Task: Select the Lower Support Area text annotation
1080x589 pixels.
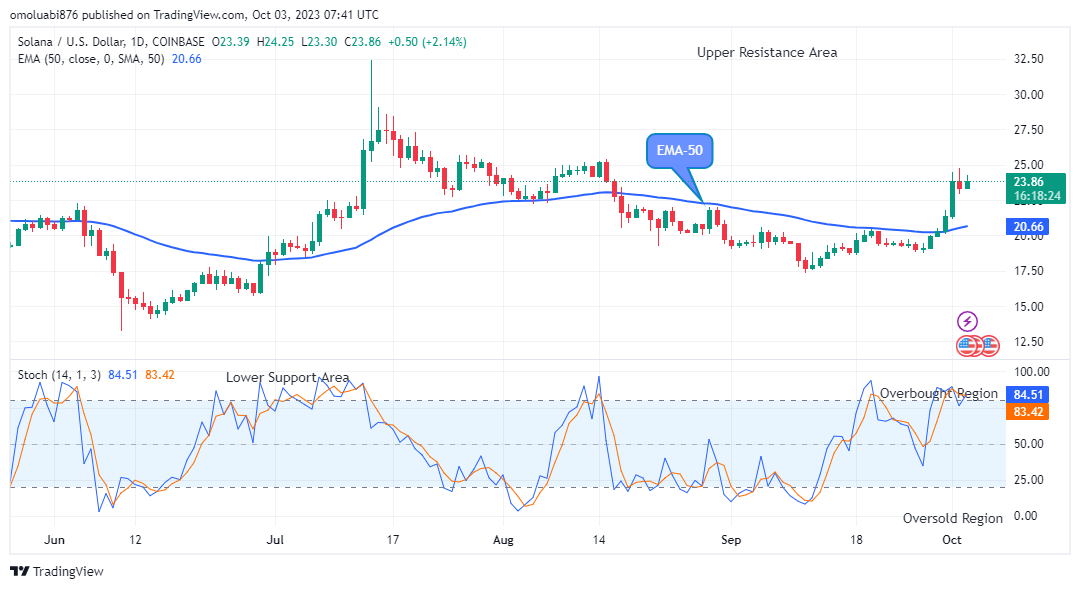Action: 287,377
